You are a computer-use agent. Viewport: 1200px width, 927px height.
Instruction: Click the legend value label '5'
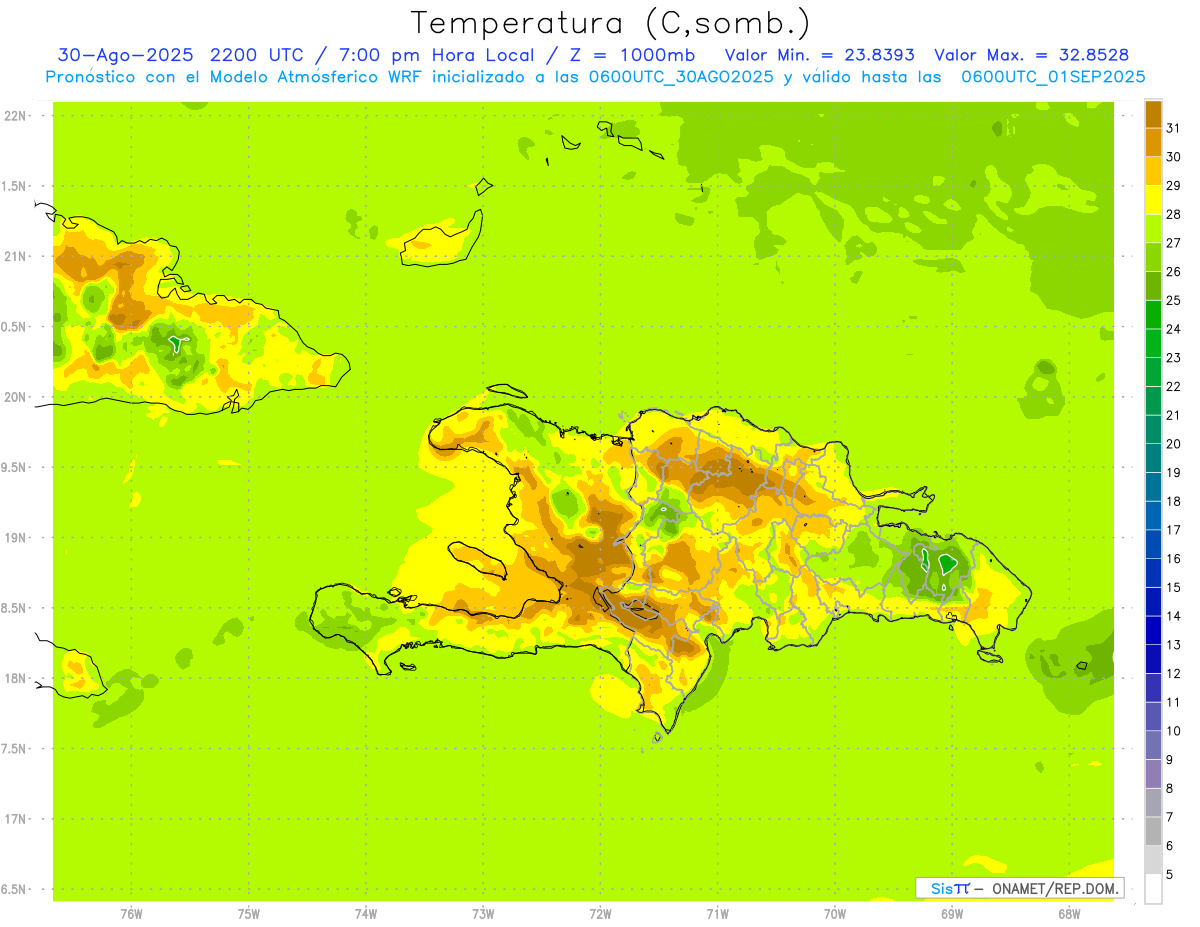click(1170, 874)
